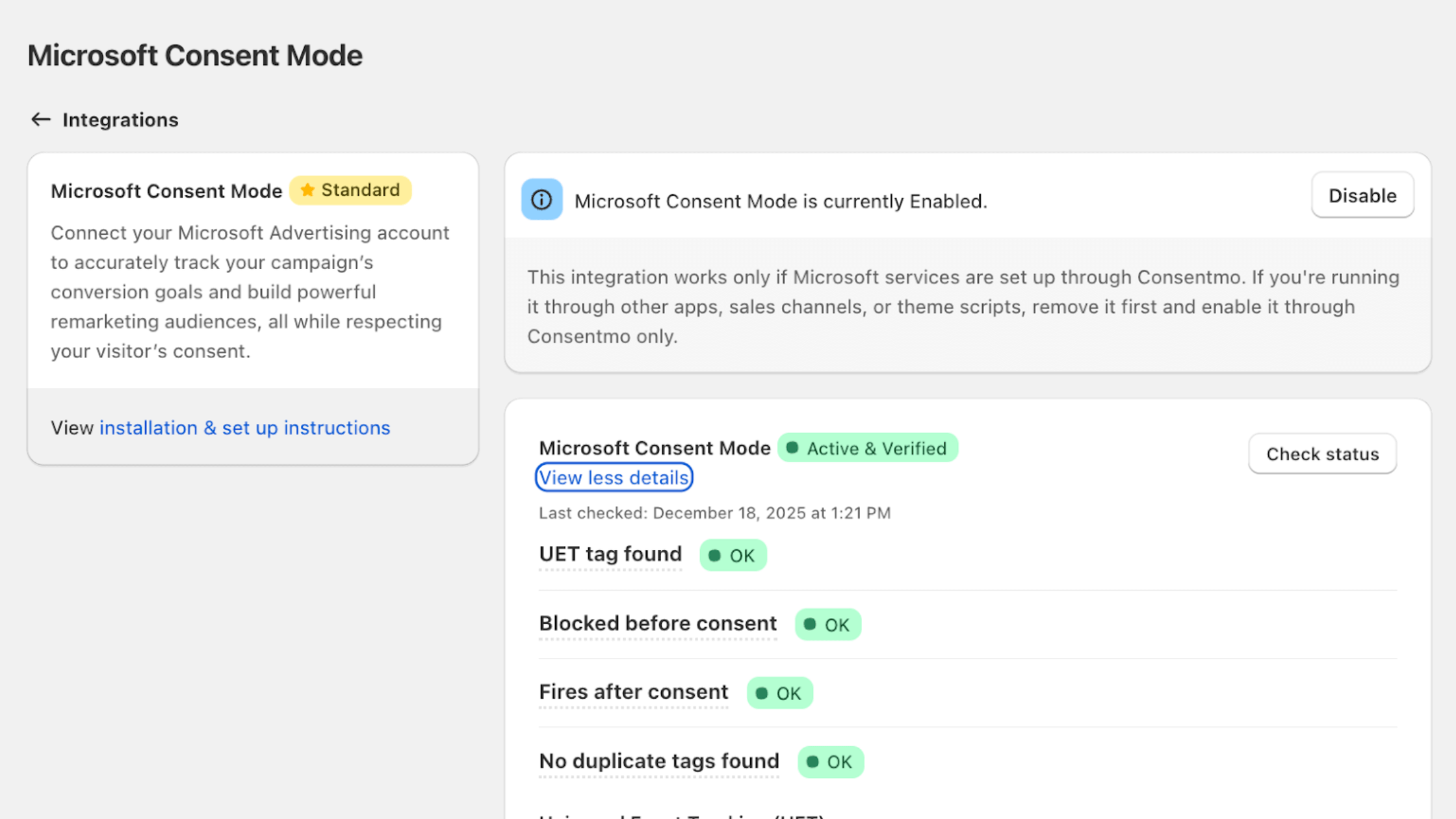Click the back arrow next to Integrations
Viewport: 1456px width, 819px height.
(x=40, y=119)
